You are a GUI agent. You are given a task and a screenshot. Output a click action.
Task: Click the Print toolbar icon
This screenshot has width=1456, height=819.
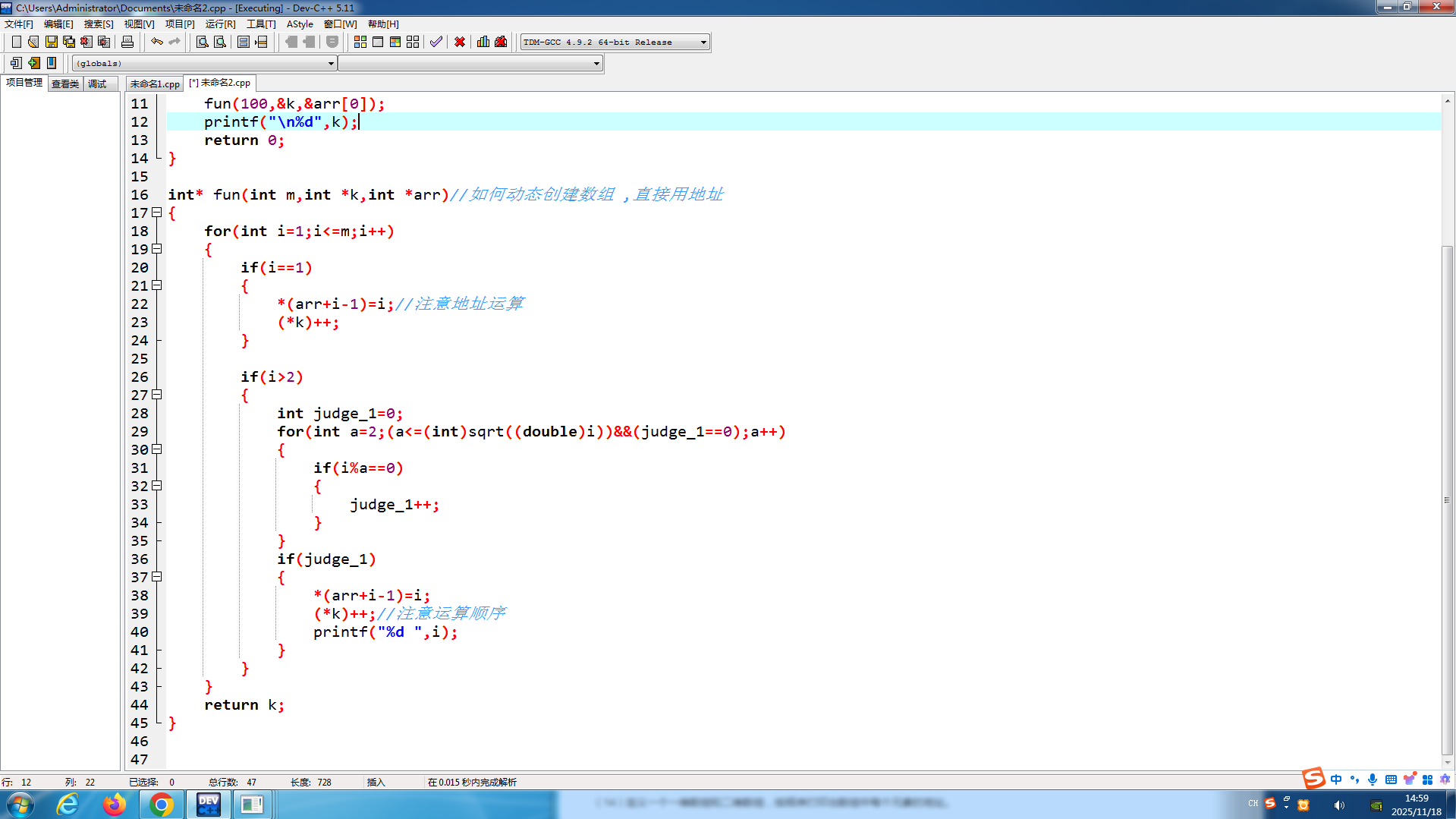pos(127,42)
